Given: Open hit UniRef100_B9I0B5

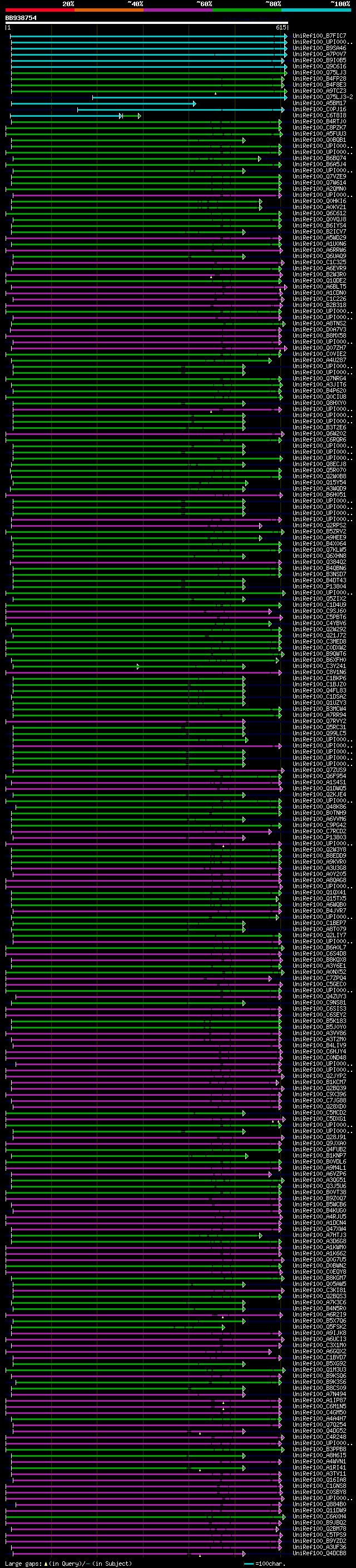Looking at the screenshot, I should 319,60.
